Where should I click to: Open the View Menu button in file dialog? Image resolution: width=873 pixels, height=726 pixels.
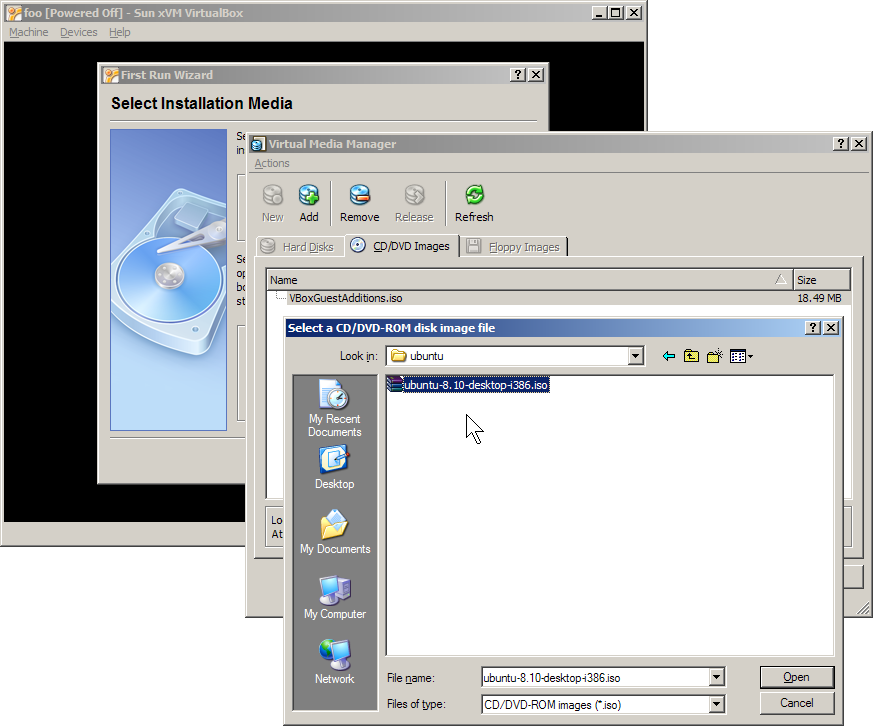pyautogui.click(x=741, y=356)
